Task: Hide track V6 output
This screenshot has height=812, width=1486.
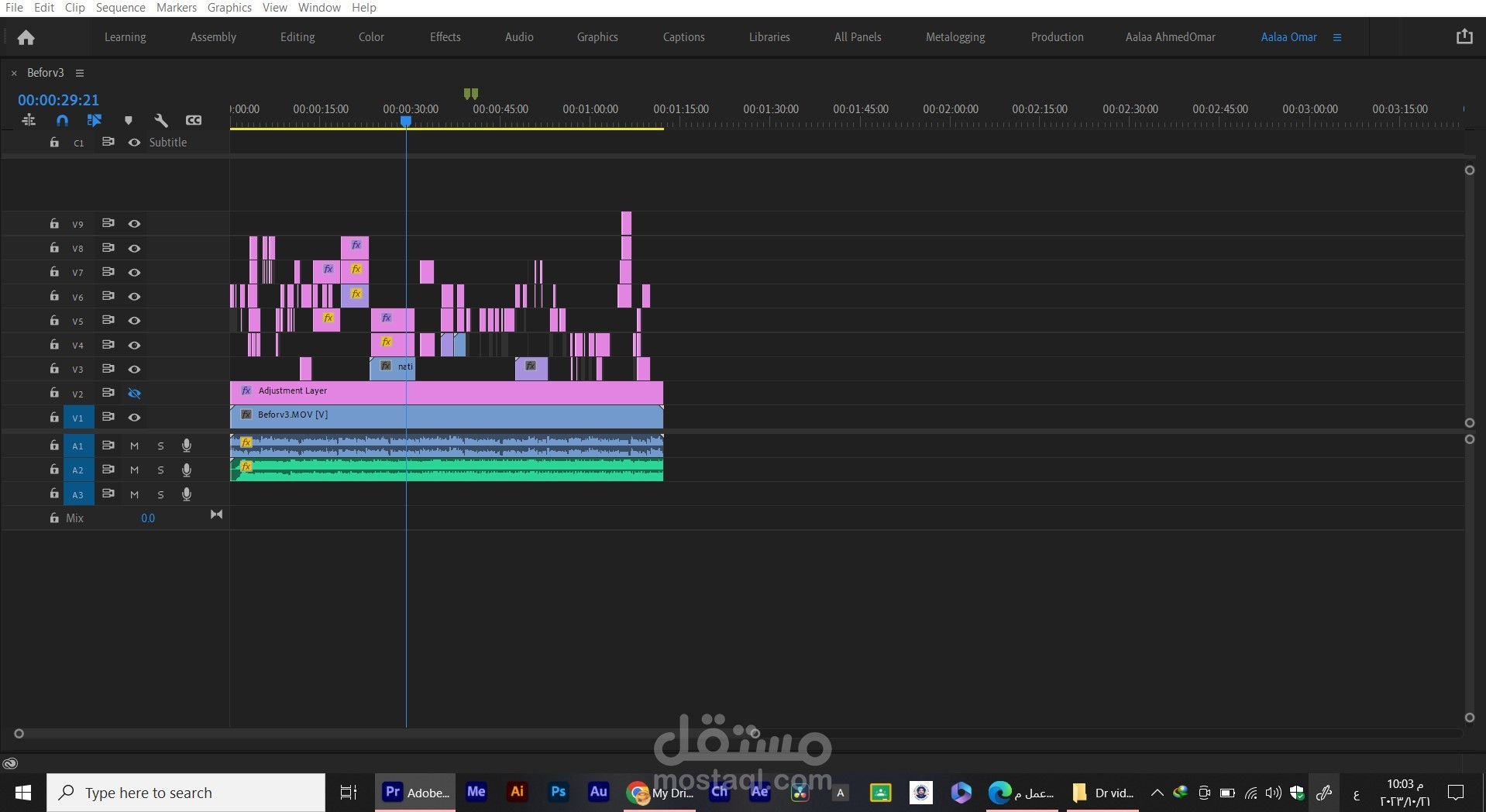Action: point(134,296)
